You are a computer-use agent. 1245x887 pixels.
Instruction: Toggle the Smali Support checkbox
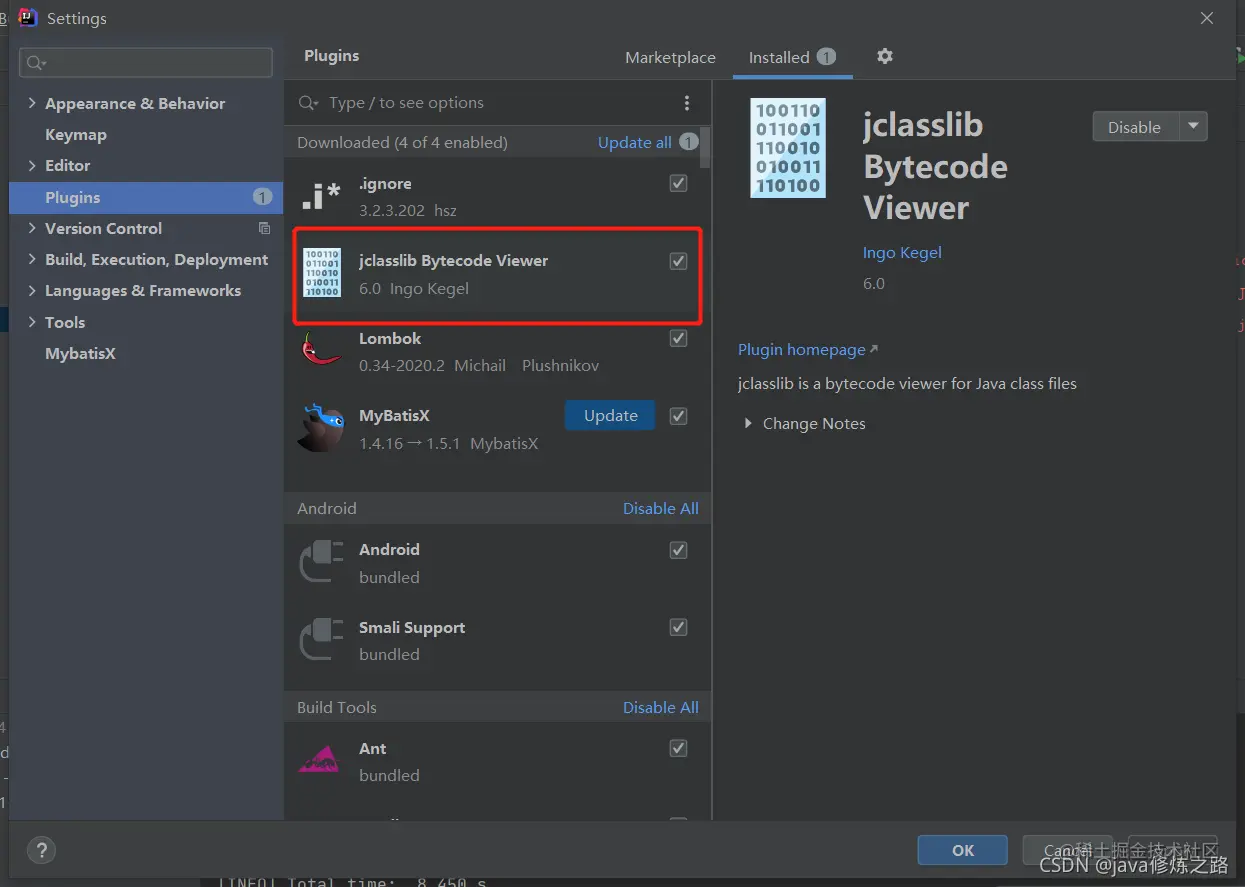click(678, 627)
